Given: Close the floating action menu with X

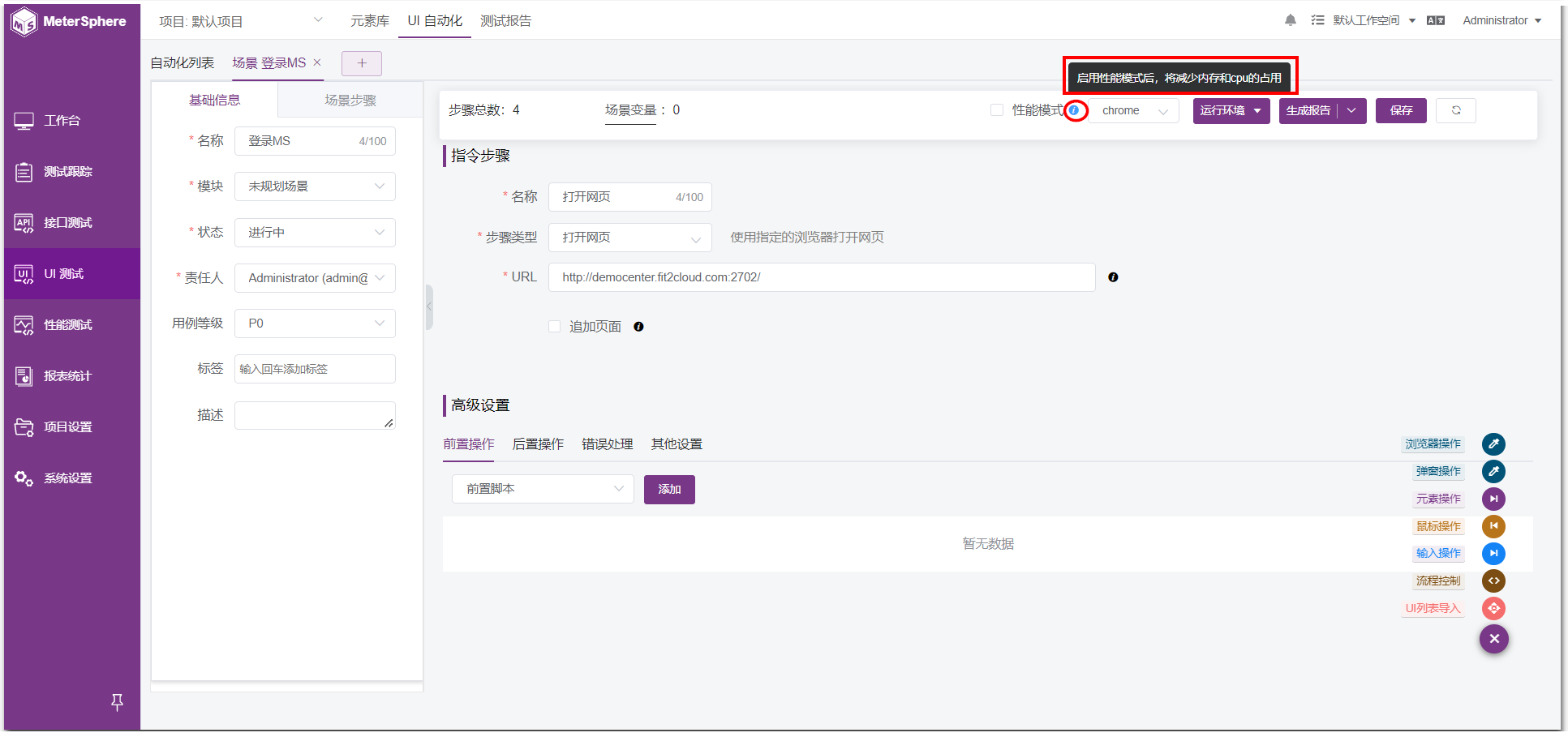Looking at the screenshot, I should 1493,639.
